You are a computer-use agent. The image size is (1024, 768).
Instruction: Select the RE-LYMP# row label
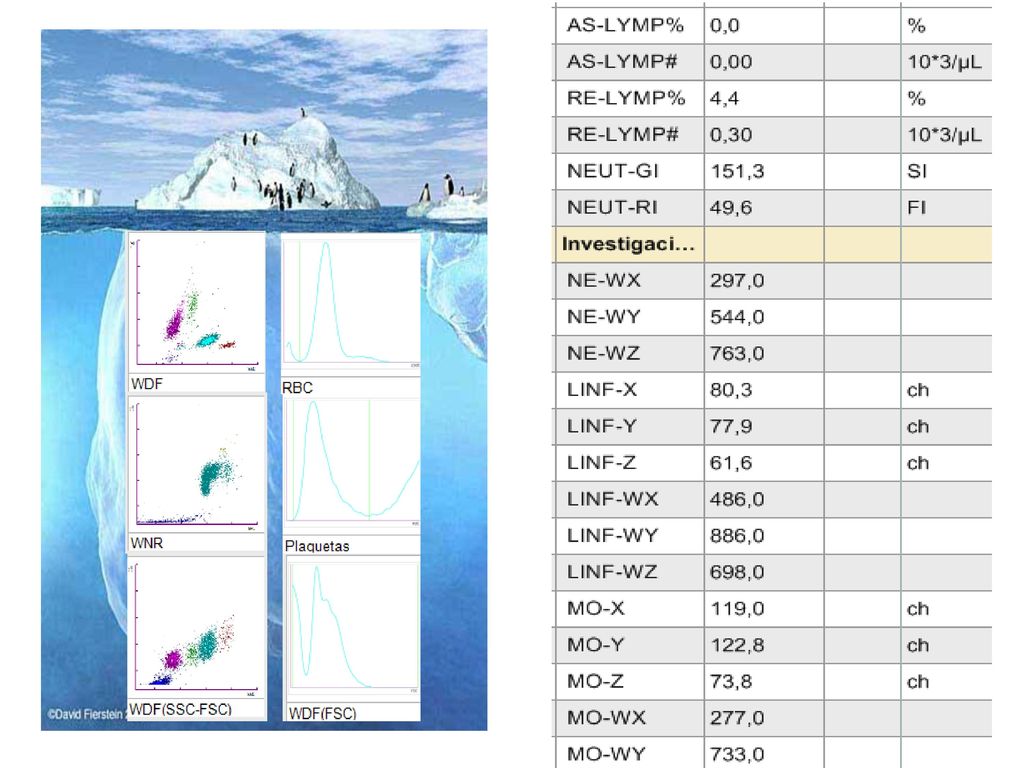622,135
